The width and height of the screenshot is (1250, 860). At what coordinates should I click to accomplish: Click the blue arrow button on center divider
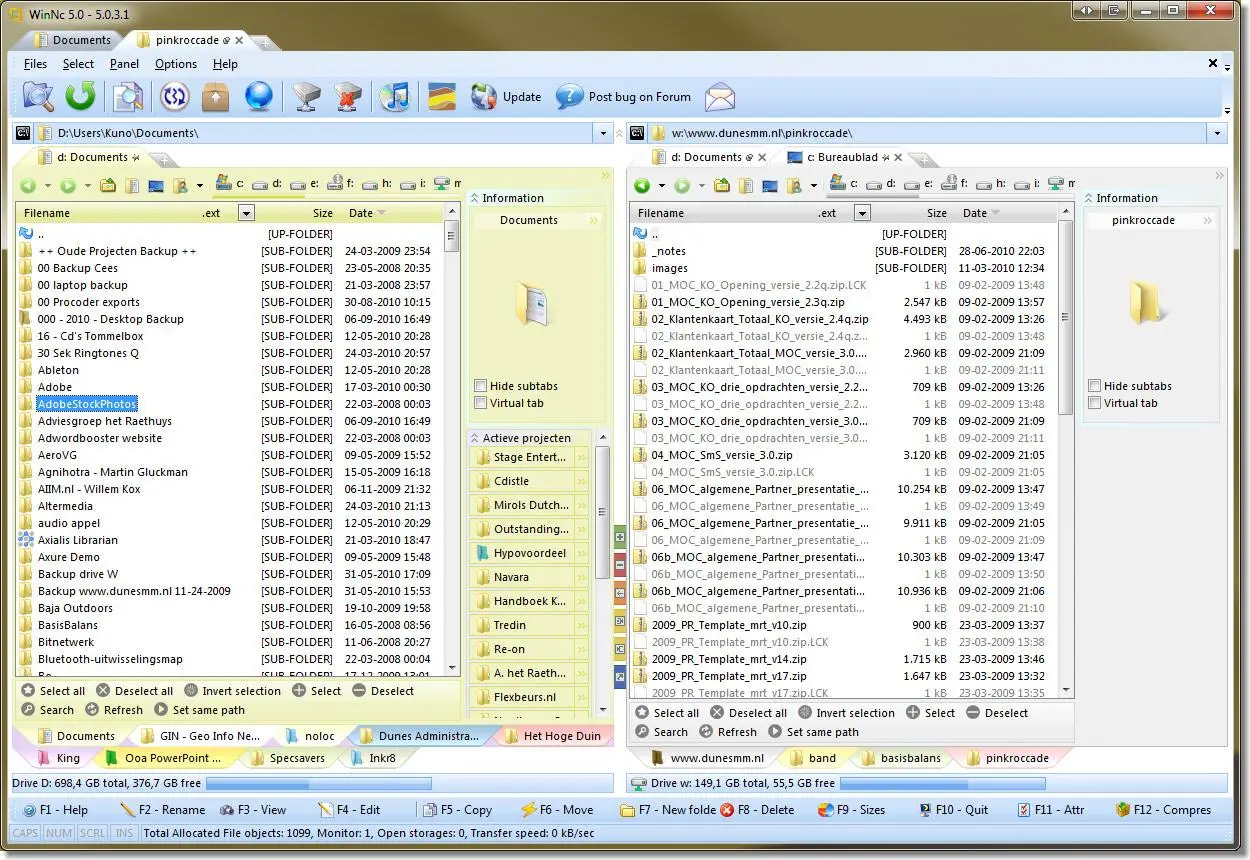[x=620, y=677]
